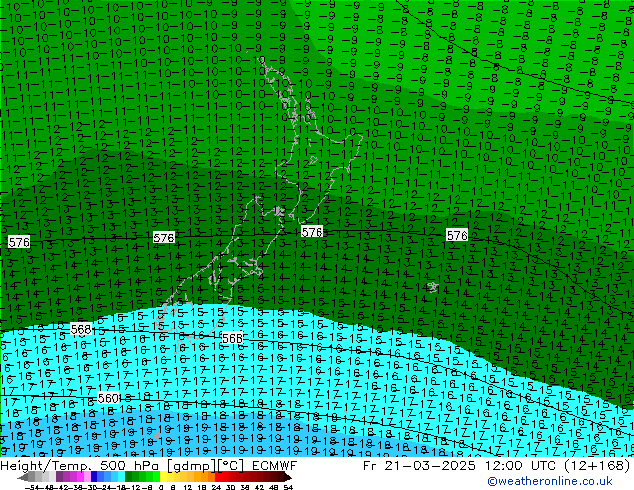Click the '-54' tick label of the legend

32,487
